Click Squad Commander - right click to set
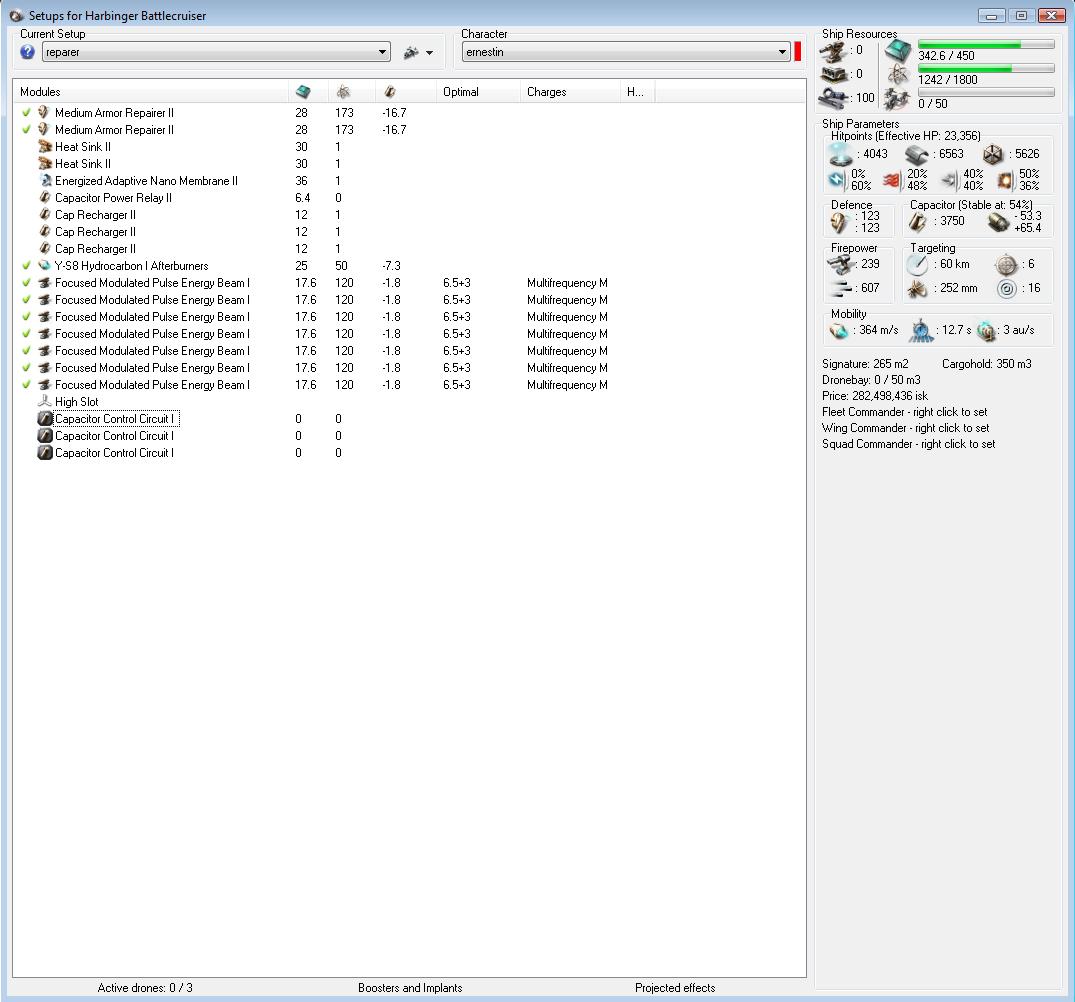The height and width of the screenshot is (1002, 1075). (908, 444)
